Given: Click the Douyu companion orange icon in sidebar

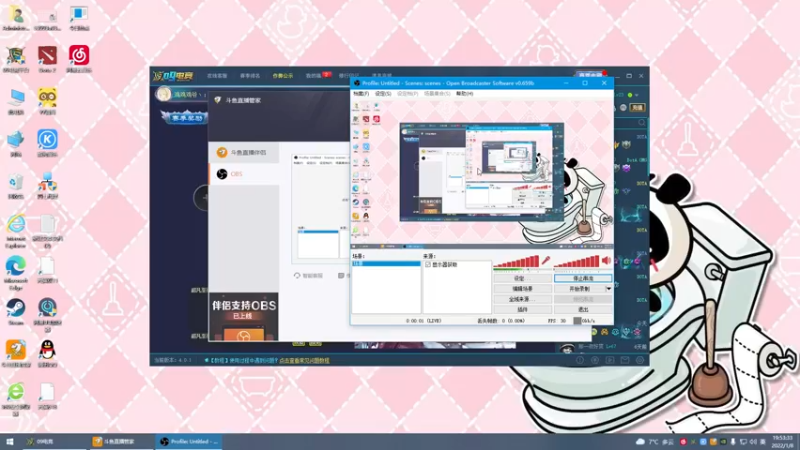Looking at the screenshot, I should (222, 152).
